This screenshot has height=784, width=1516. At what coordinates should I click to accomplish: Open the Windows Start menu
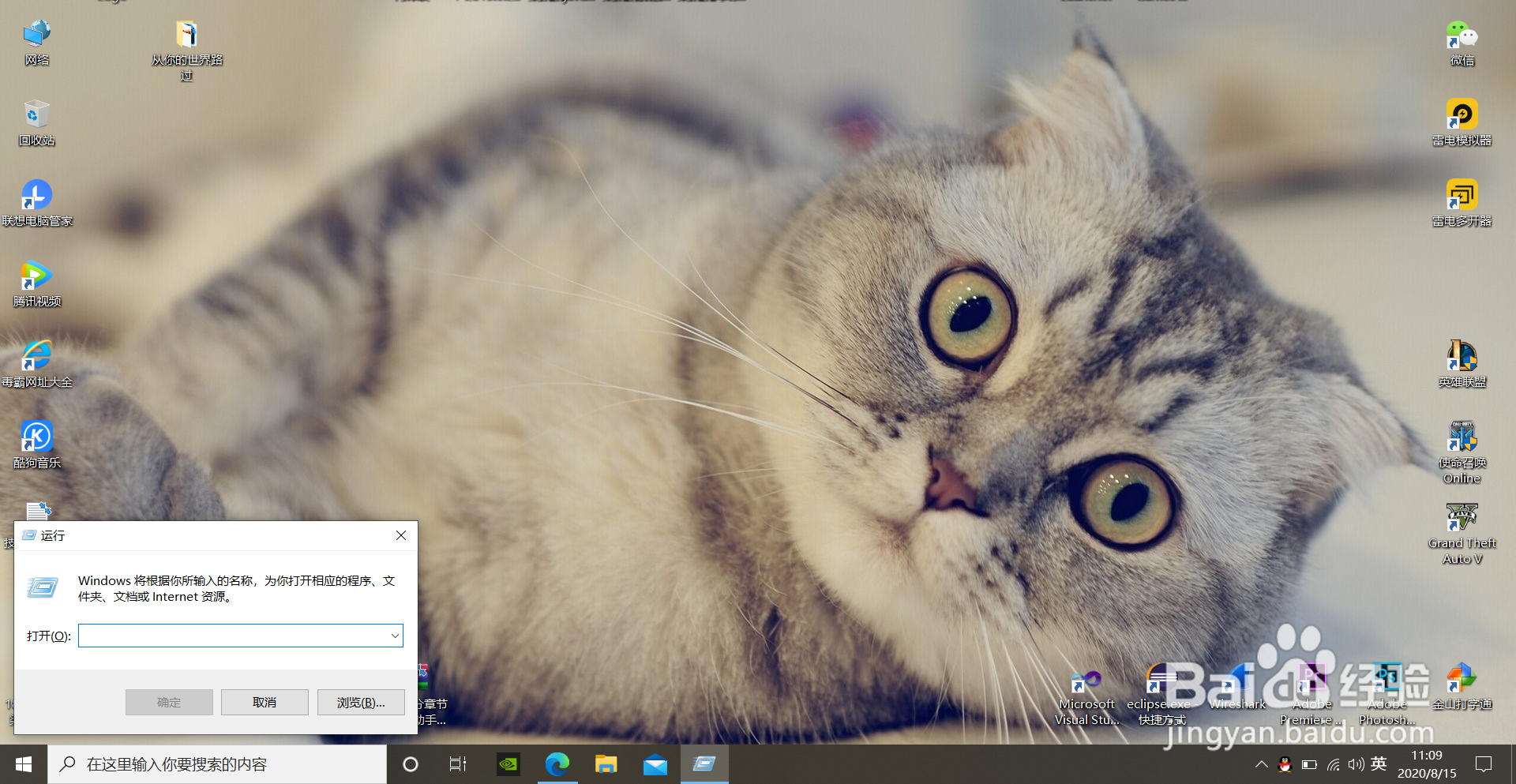[24, 764]
